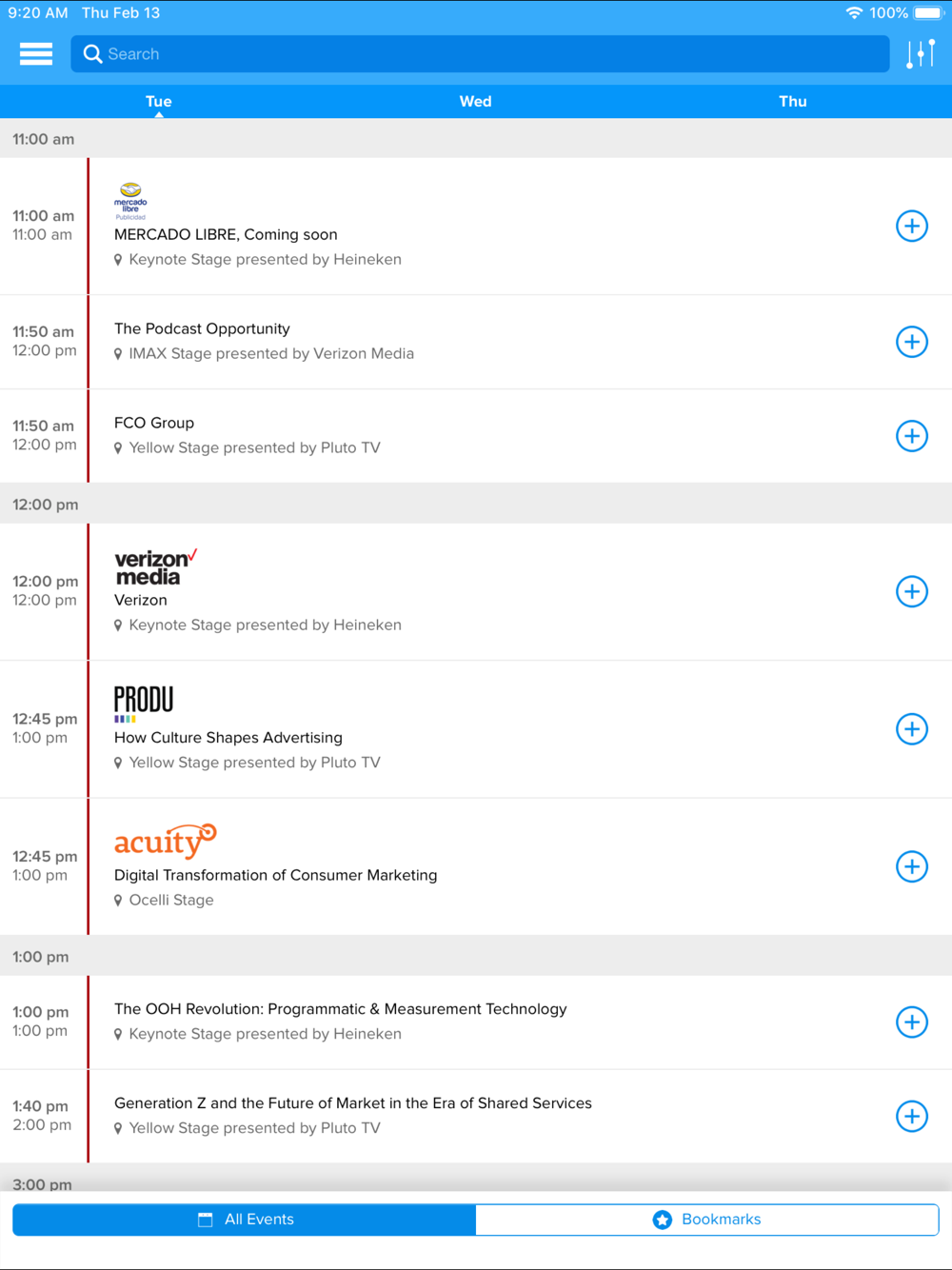Open the filter sliders icon
Screen dimensions: 952x1270
(x=921, y=54)
